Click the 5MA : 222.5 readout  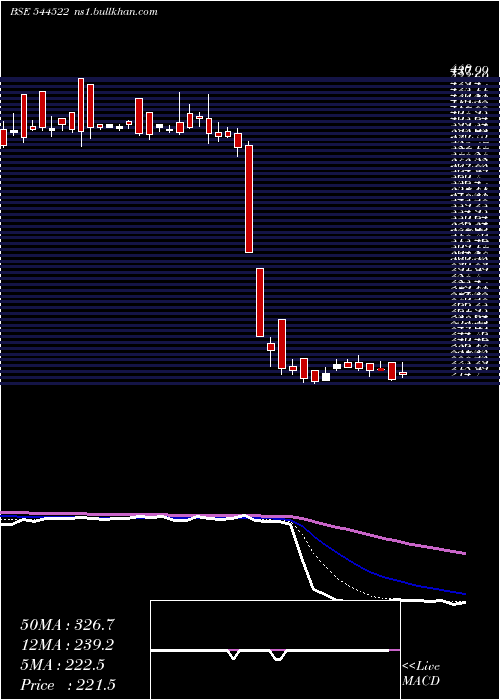pos(62,665)
